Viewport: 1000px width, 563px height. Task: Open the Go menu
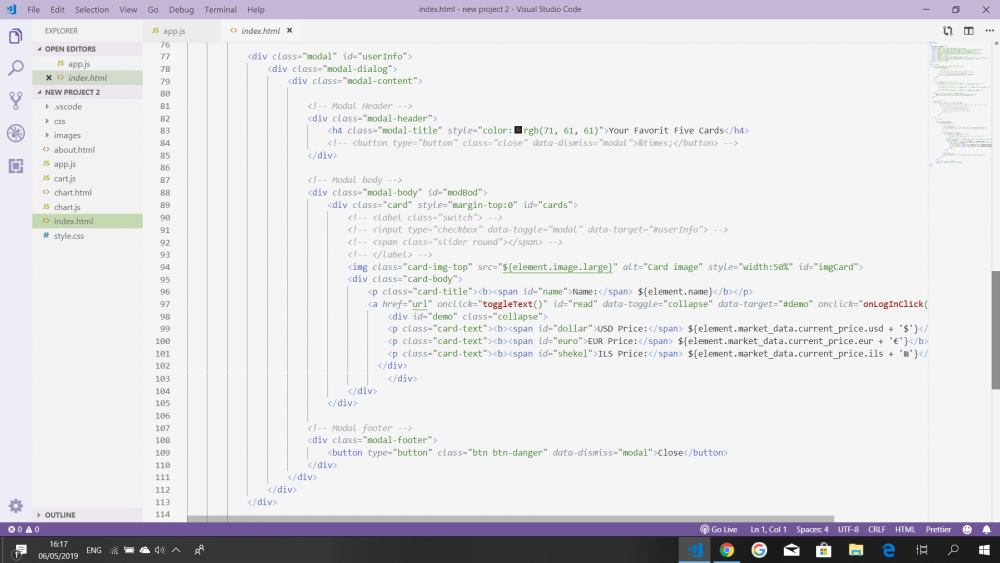[153, 10]
